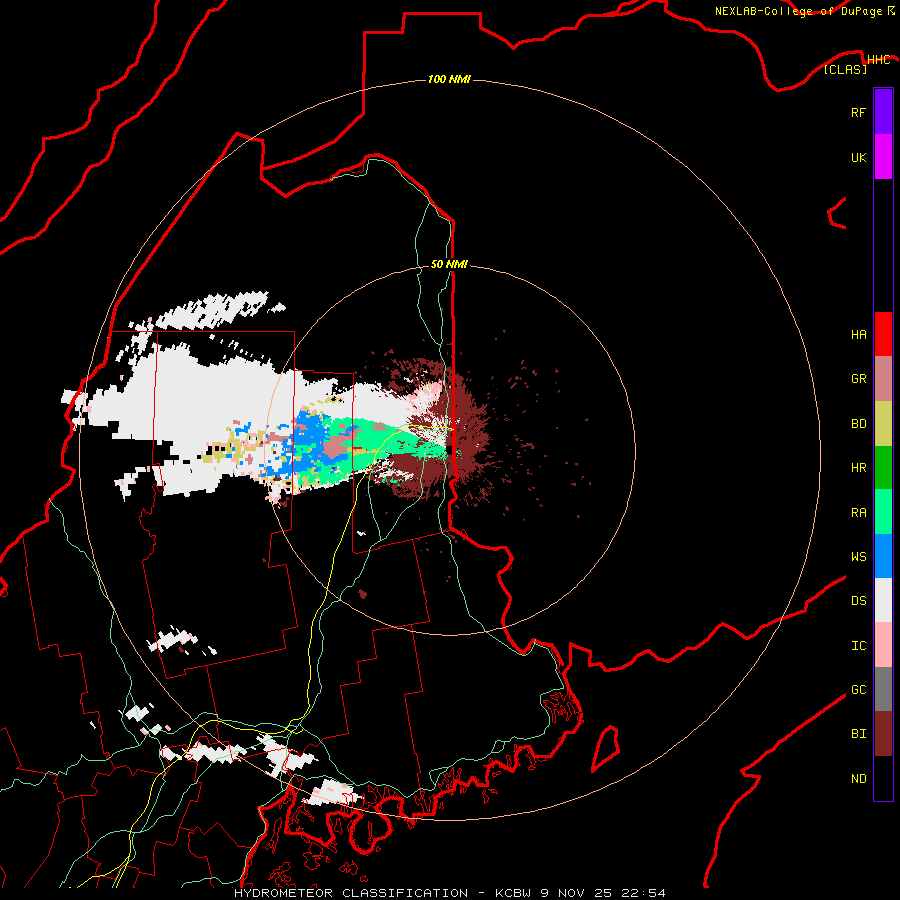Click the DS legend label

coord(858,601)
